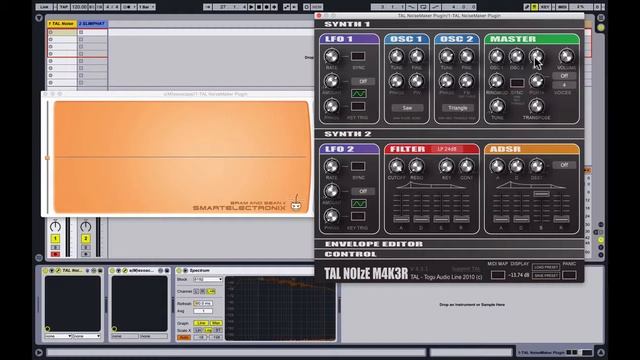Select the 2 SLIMPHAT track header
The height and width of the screenshot is (360, 640).
(x=92, y=24)
